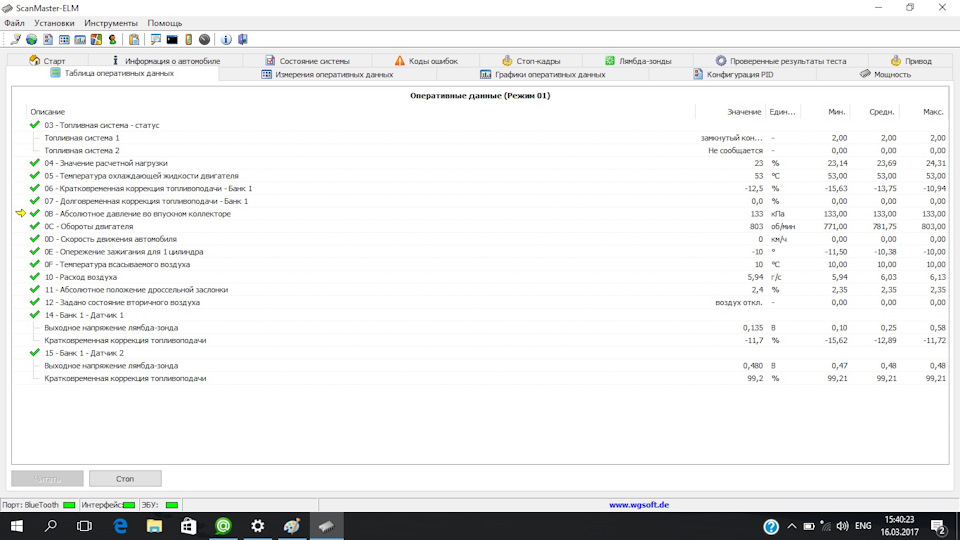The height and width of the screenshot is (540, 960).
Task: Switch to the Старт tab
Action: (x=47, y=61)
